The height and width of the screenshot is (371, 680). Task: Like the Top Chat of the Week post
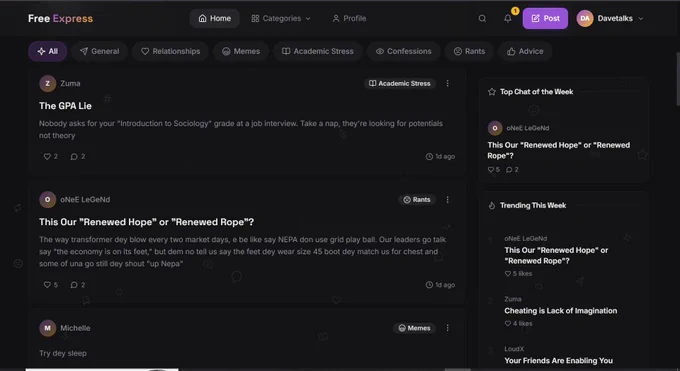(491, 169)
